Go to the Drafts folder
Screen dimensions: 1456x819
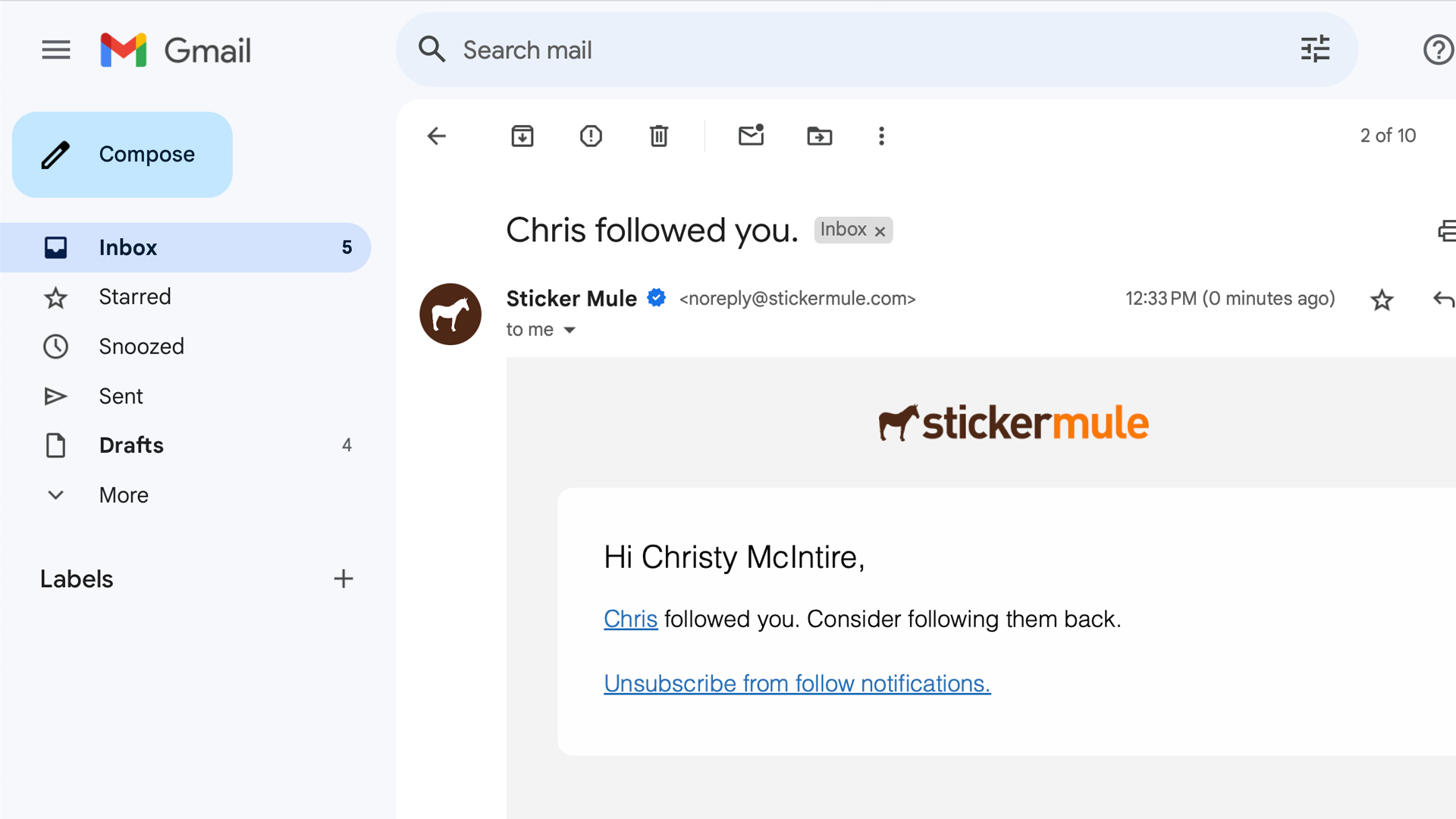pos(131,445)
